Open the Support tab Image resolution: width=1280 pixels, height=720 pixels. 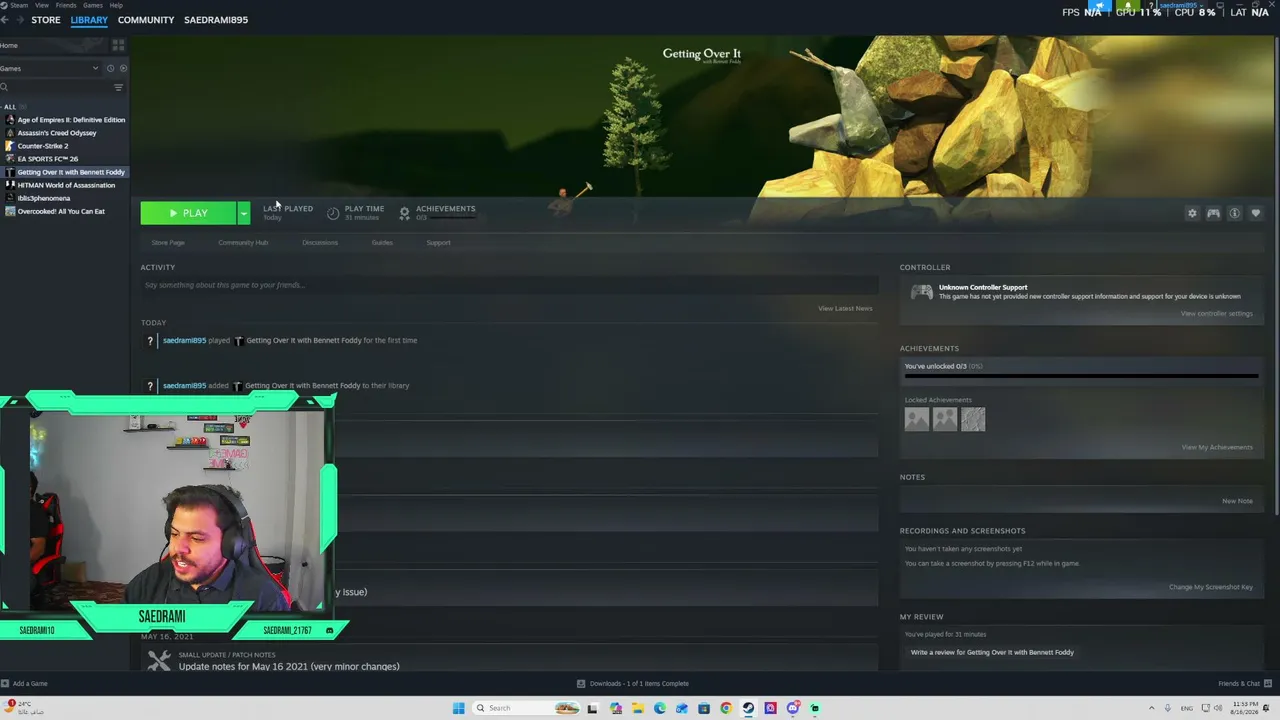pyautogui.click(x=438, y=243)
